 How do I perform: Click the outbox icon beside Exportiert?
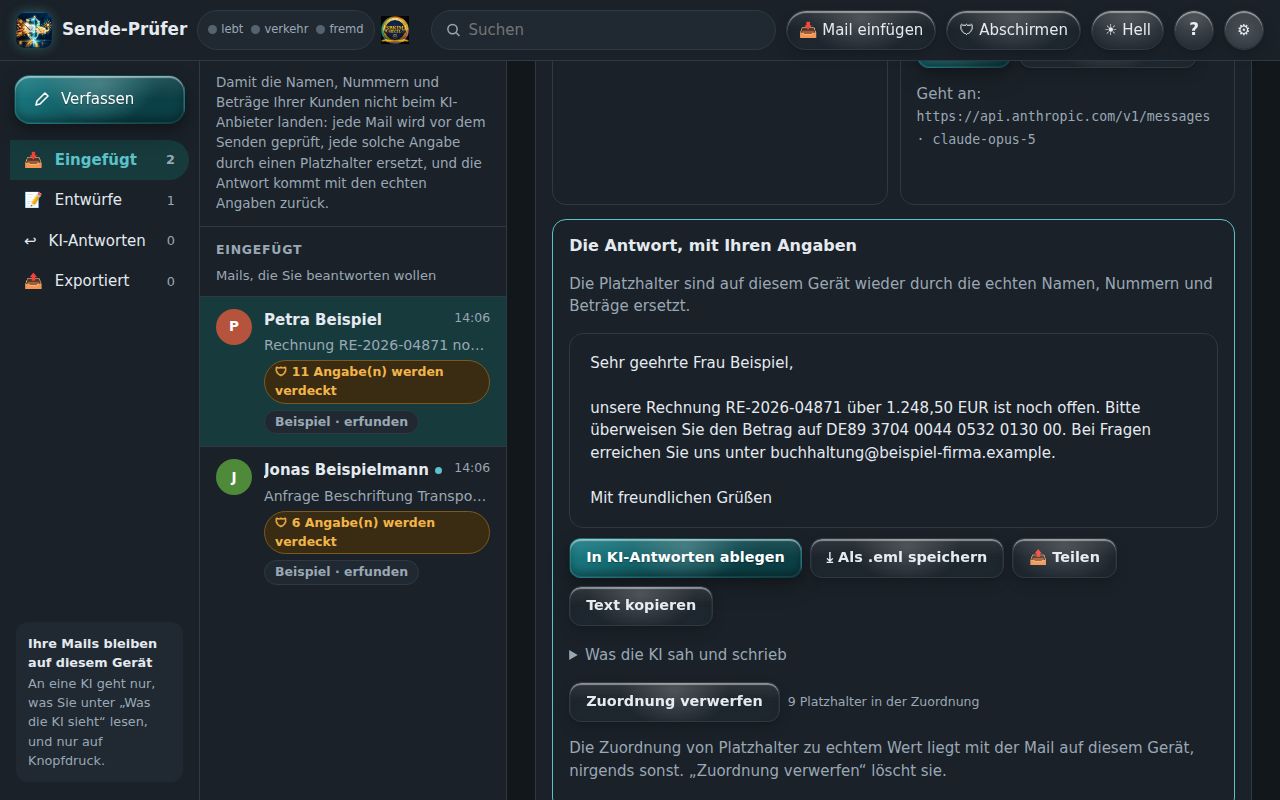pos(34,281)
